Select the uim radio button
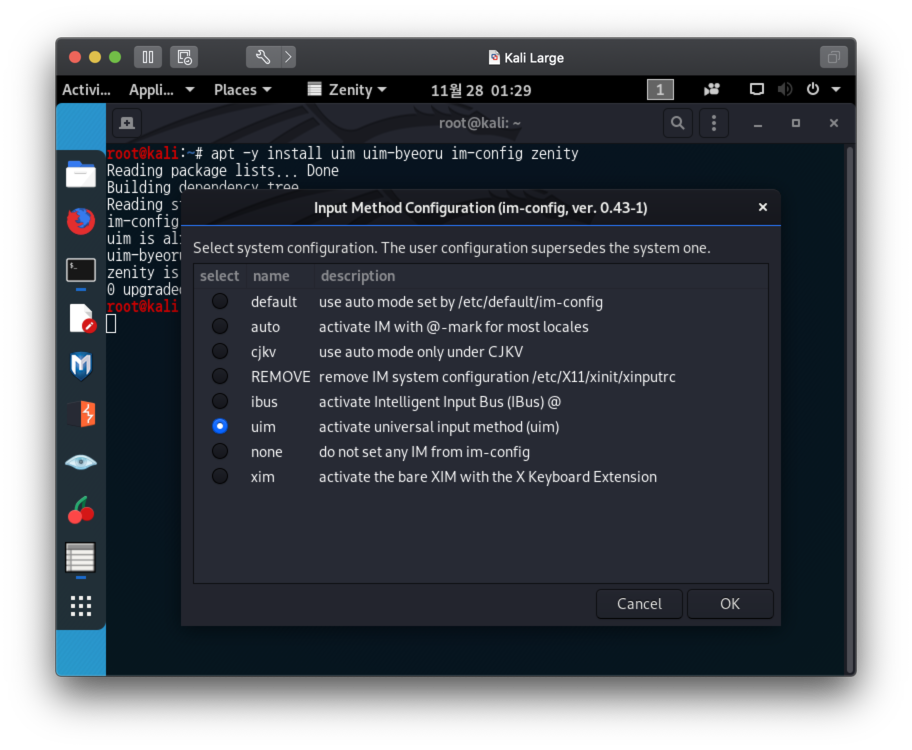The height and width of the screenshot is (750, 912). pyautogui.click(x=220, y=426)
